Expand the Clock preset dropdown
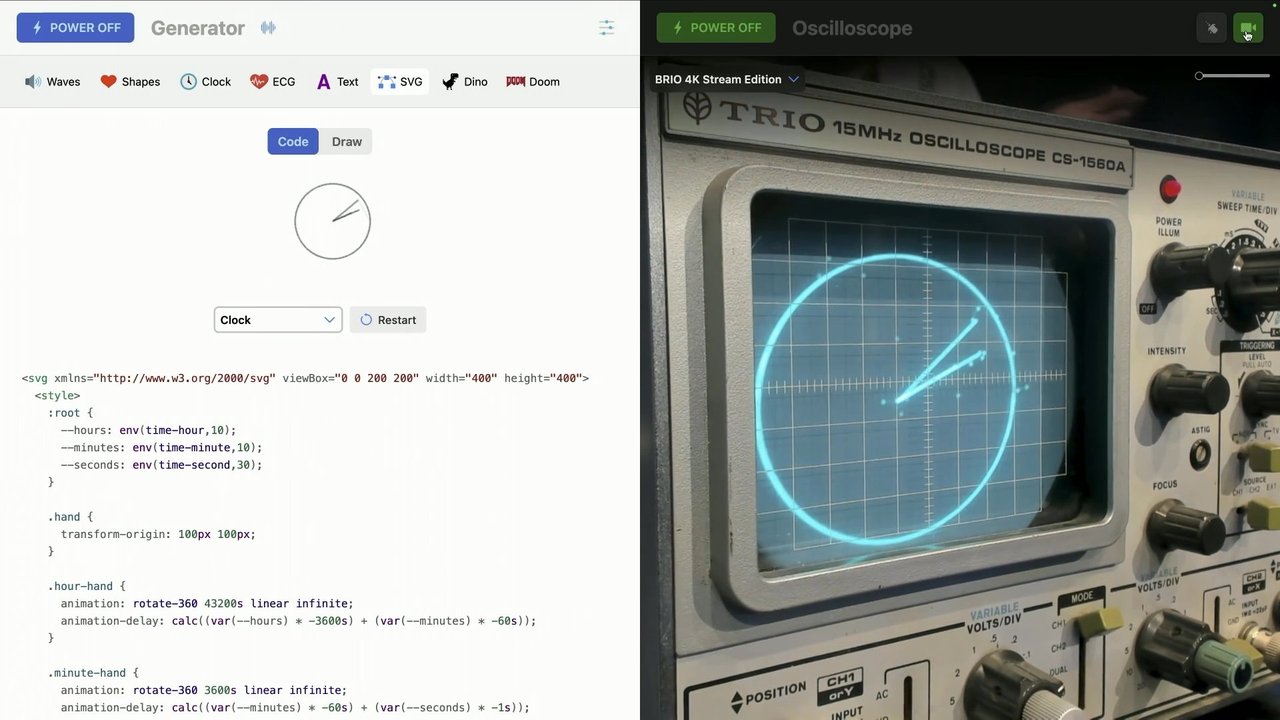1280x720 pixels. [278, 320]
